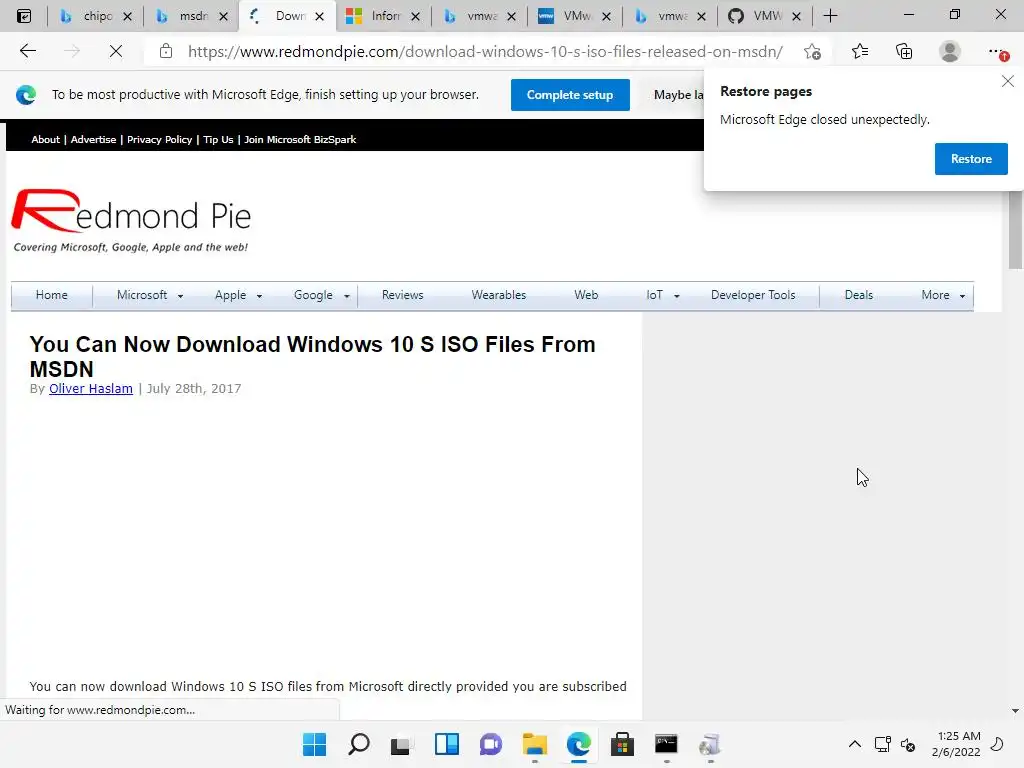The image size is (1024, 768).
Task: Close the chipo tab
Action: (x=127, y=16)
